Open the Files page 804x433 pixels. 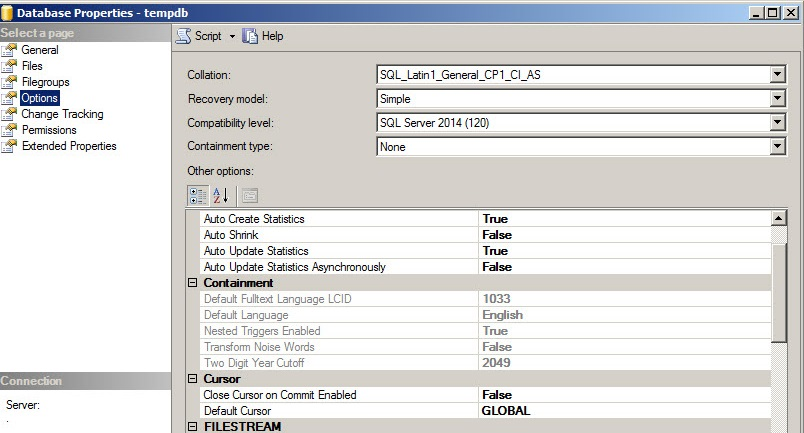[x=32, y=66]
